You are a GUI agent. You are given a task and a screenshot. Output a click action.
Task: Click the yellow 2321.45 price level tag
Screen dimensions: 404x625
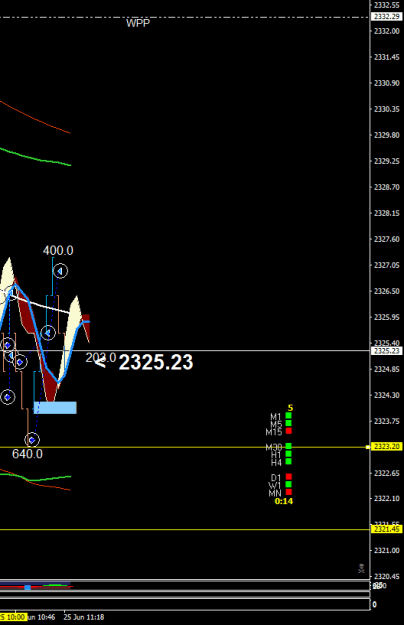click(x=386, y=529)
